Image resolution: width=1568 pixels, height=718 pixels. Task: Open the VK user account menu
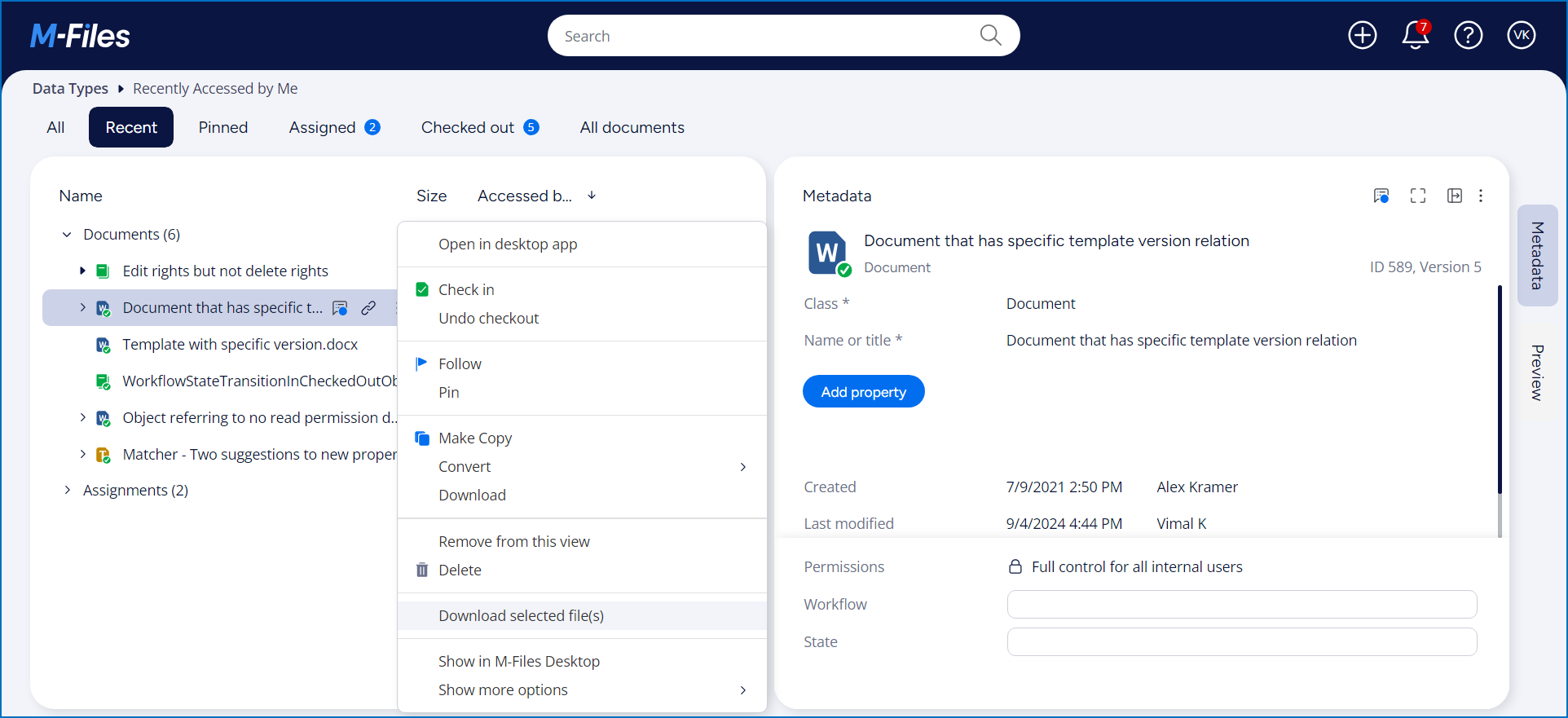[1522, 35]
